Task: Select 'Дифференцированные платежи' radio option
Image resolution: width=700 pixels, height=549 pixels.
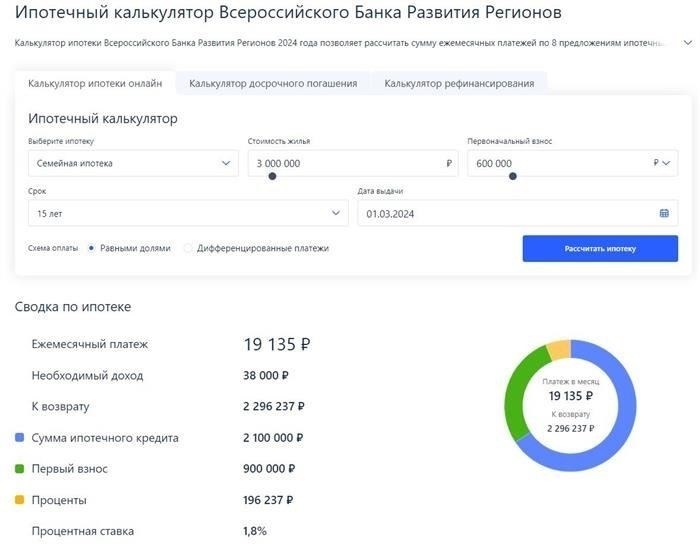Action: coord(188,248)
